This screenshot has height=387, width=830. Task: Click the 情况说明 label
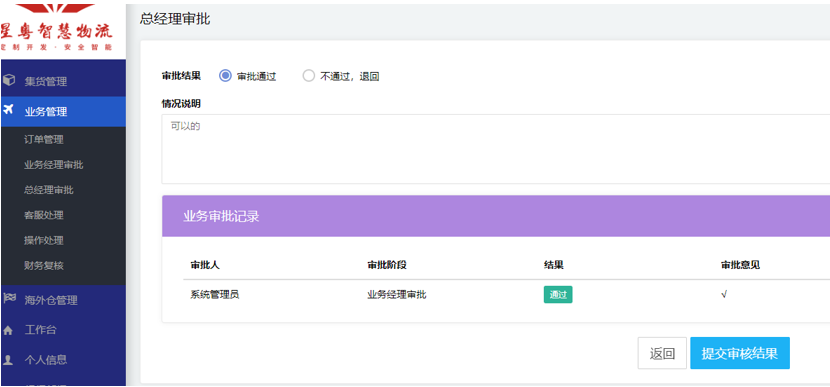coord(181,104)
